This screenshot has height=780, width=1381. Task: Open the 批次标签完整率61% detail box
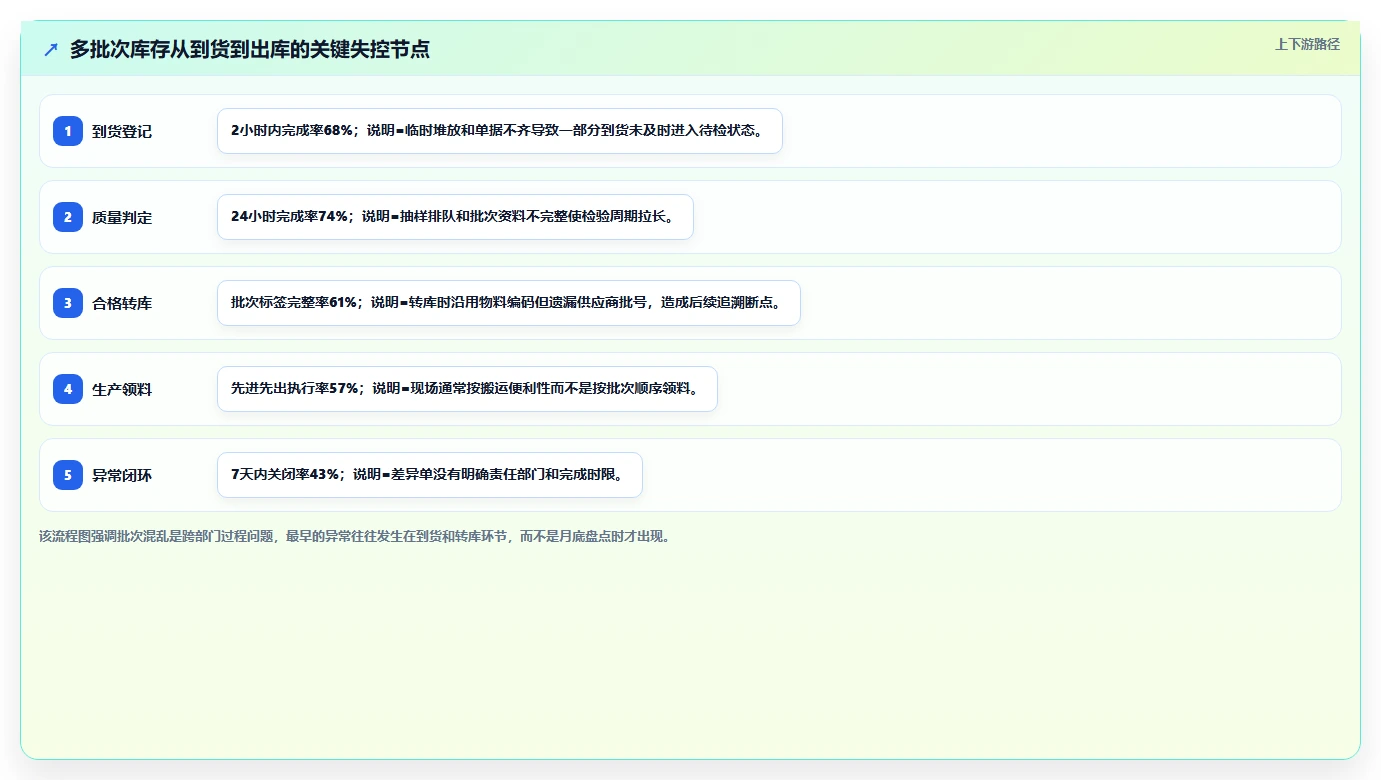point(509,303)
